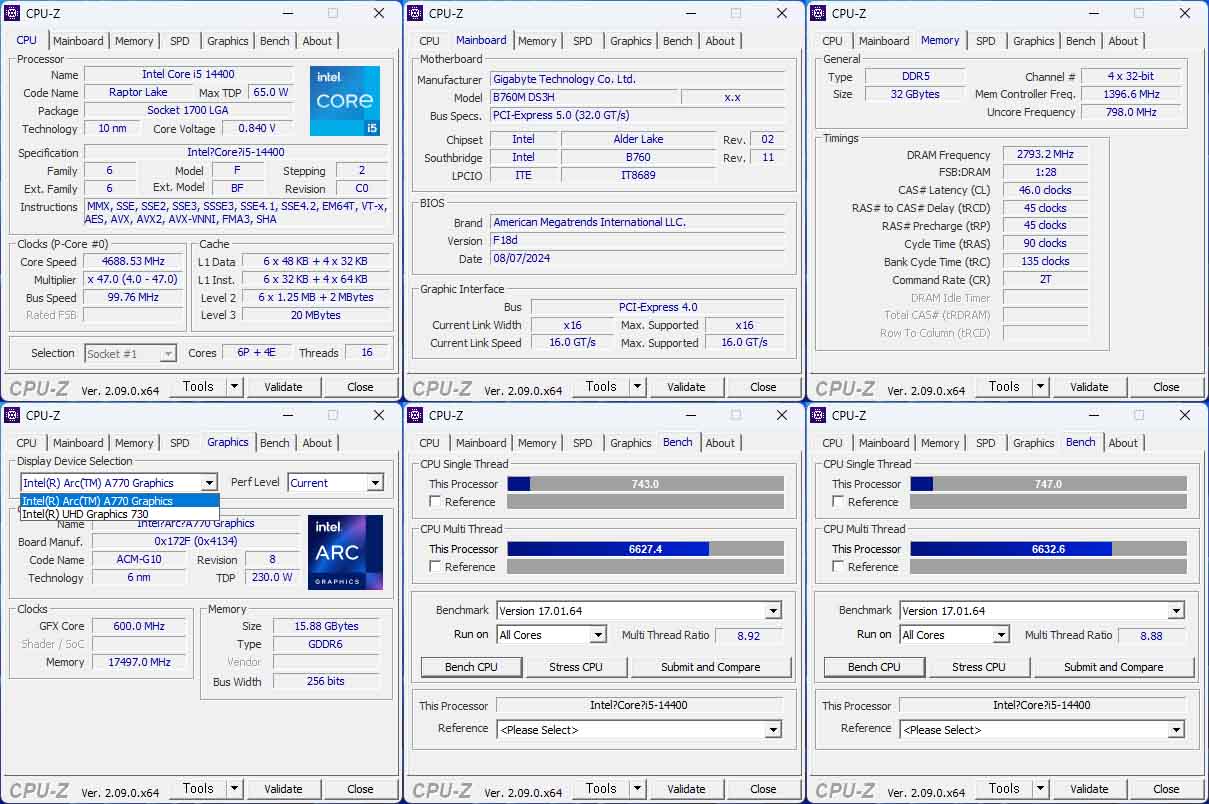Viewport: 1209px width, 804px height.
Task: Click the CPU-Z title icon in the Mainboard-tab window
Action: [415, 13]
